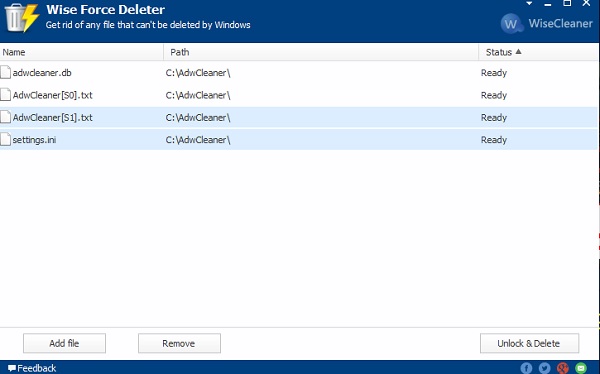Toggle the Status column sort arrow
The width and height of the screenshot is (600, 374).
(518, 52)
